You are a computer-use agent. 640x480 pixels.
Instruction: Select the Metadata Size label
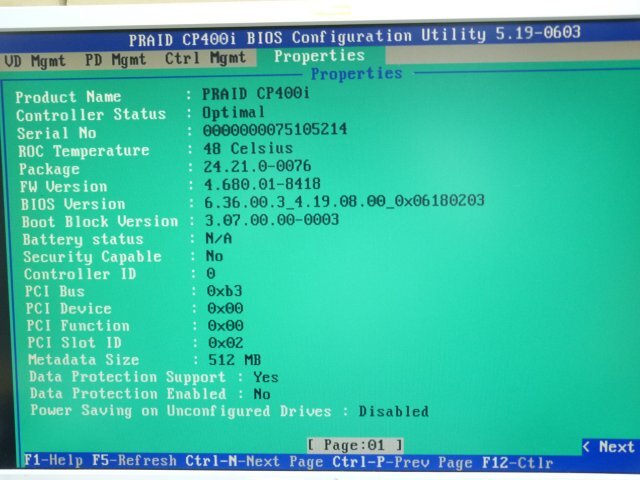tap(84, 360)
